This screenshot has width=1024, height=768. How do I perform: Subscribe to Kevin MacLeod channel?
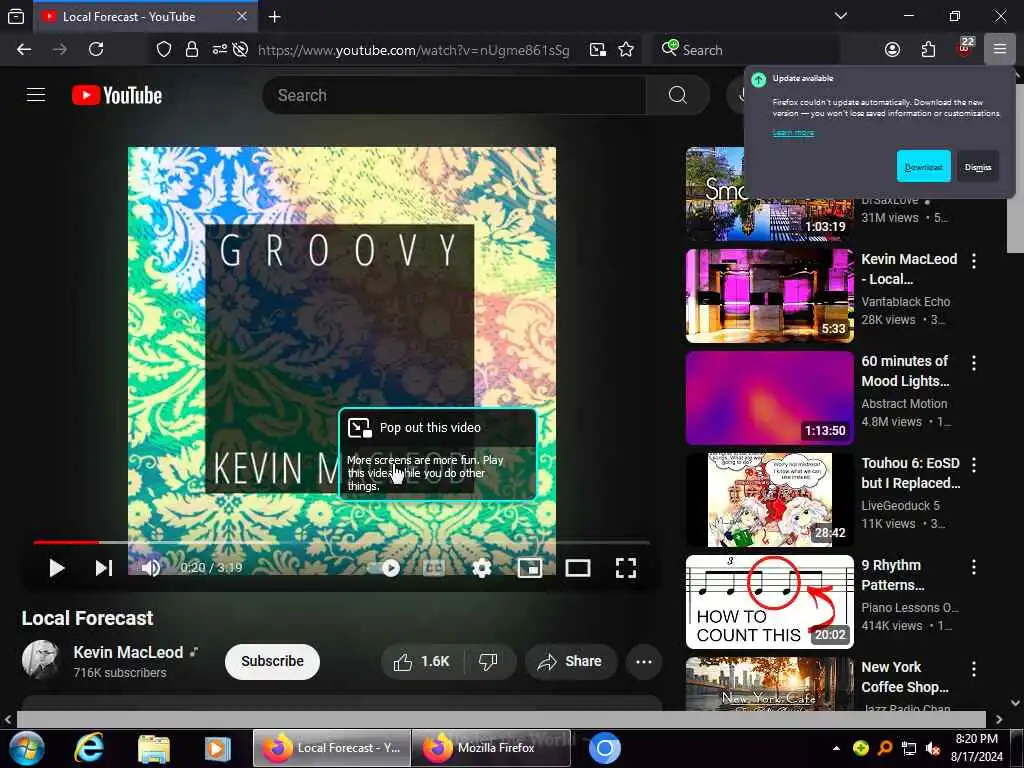(x=272, y=662)
